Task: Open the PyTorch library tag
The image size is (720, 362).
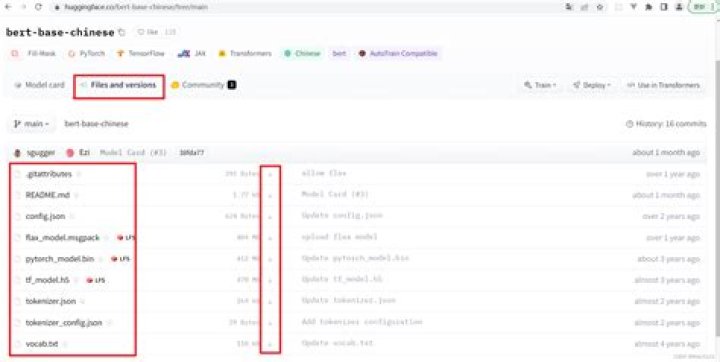Action: pyautogui.click(x=86, y=53)
